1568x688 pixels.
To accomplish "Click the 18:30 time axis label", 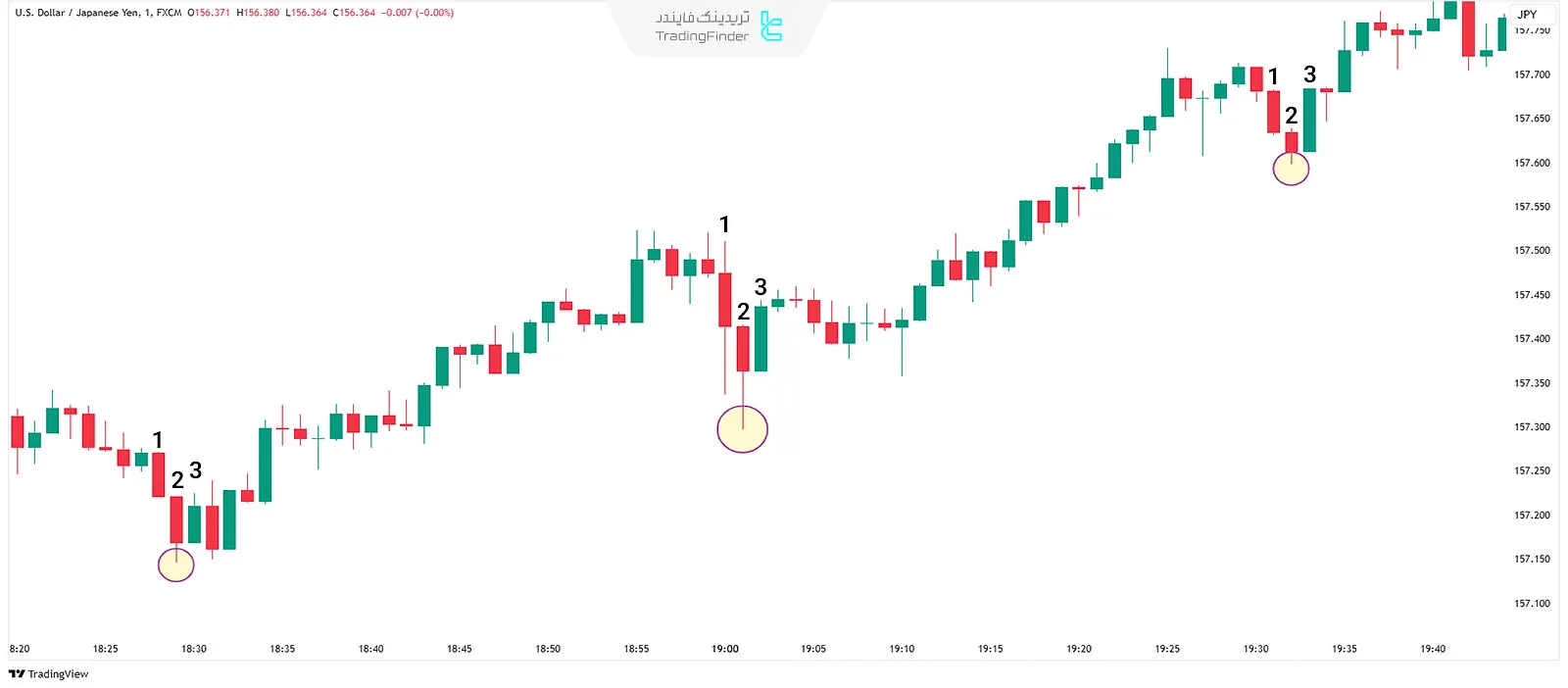I will 194,649.
